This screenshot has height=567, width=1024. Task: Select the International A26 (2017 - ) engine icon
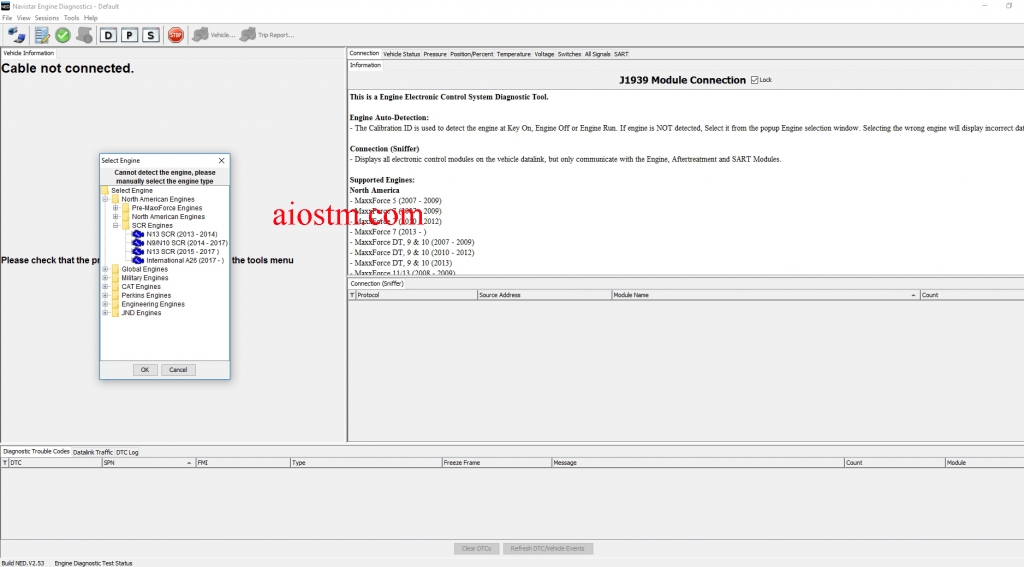138,260
